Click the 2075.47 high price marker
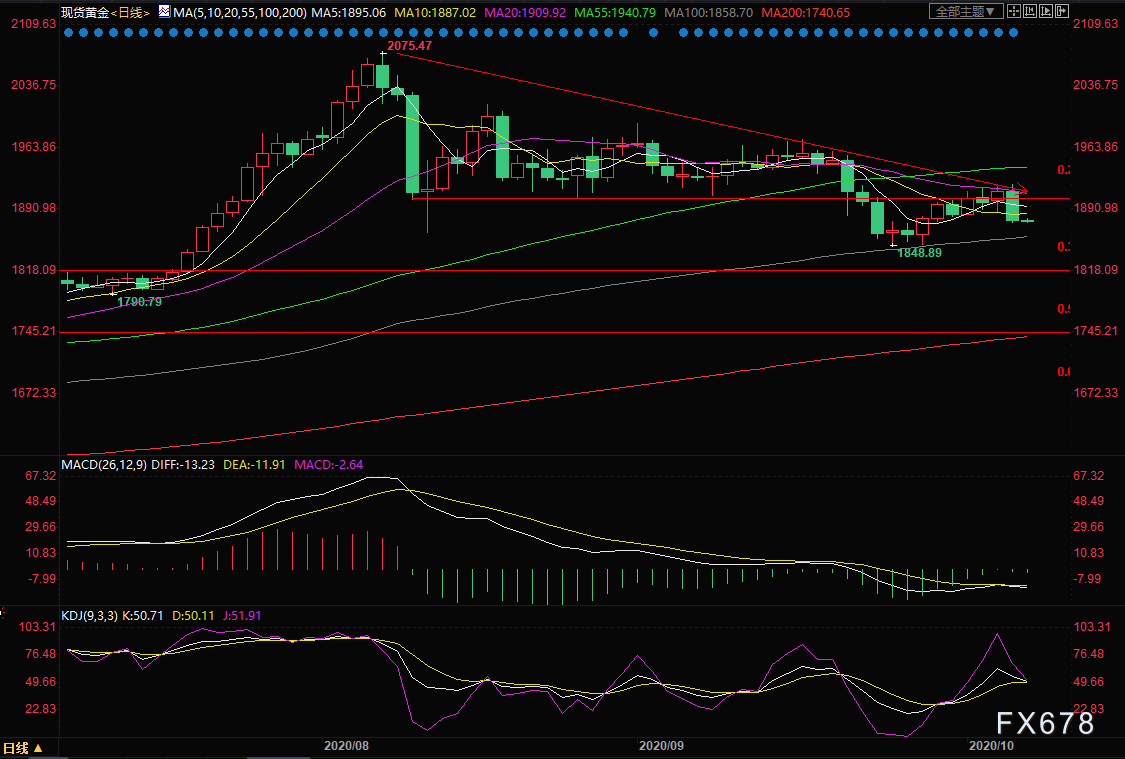 (x=408, y=46)
